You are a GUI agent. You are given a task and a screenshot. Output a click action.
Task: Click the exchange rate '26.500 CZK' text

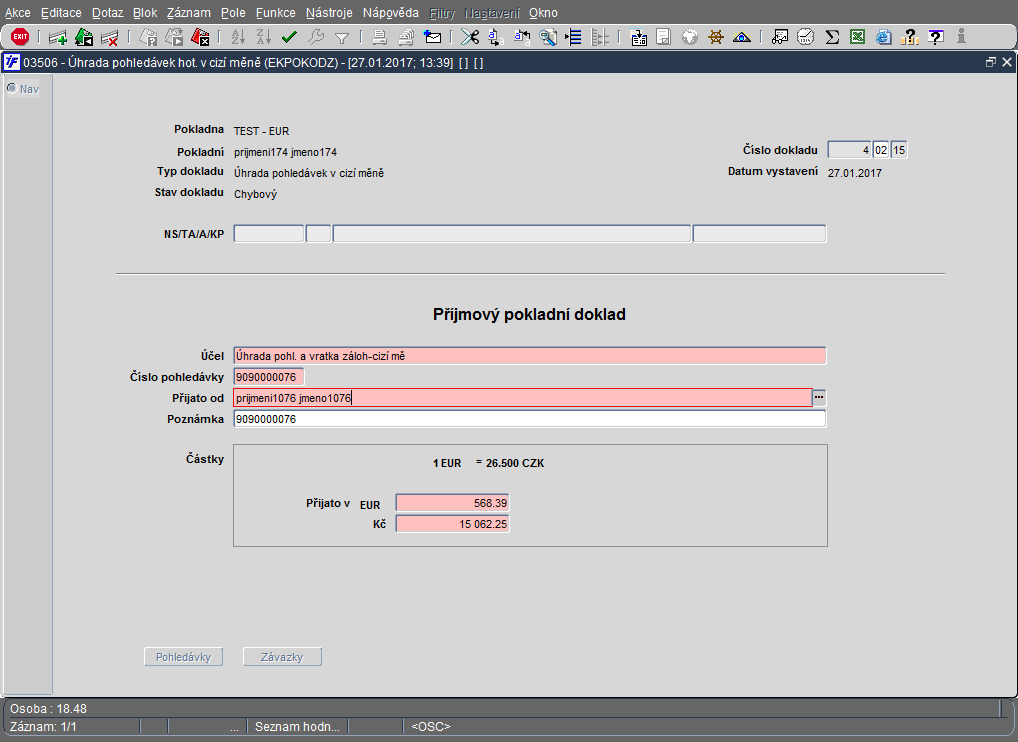515,463
